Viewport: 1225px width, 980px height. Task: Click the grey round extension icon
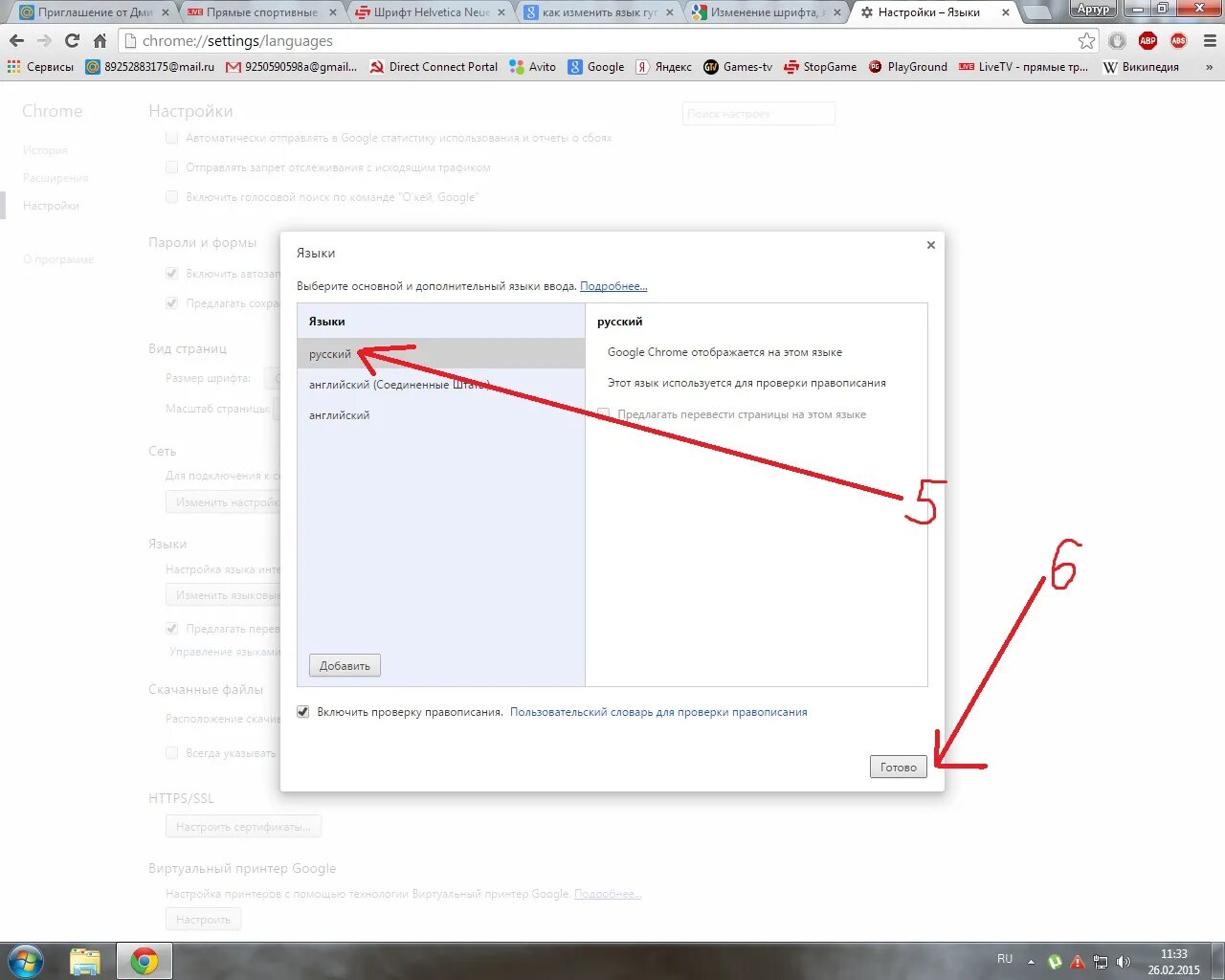click(1117, 41)
